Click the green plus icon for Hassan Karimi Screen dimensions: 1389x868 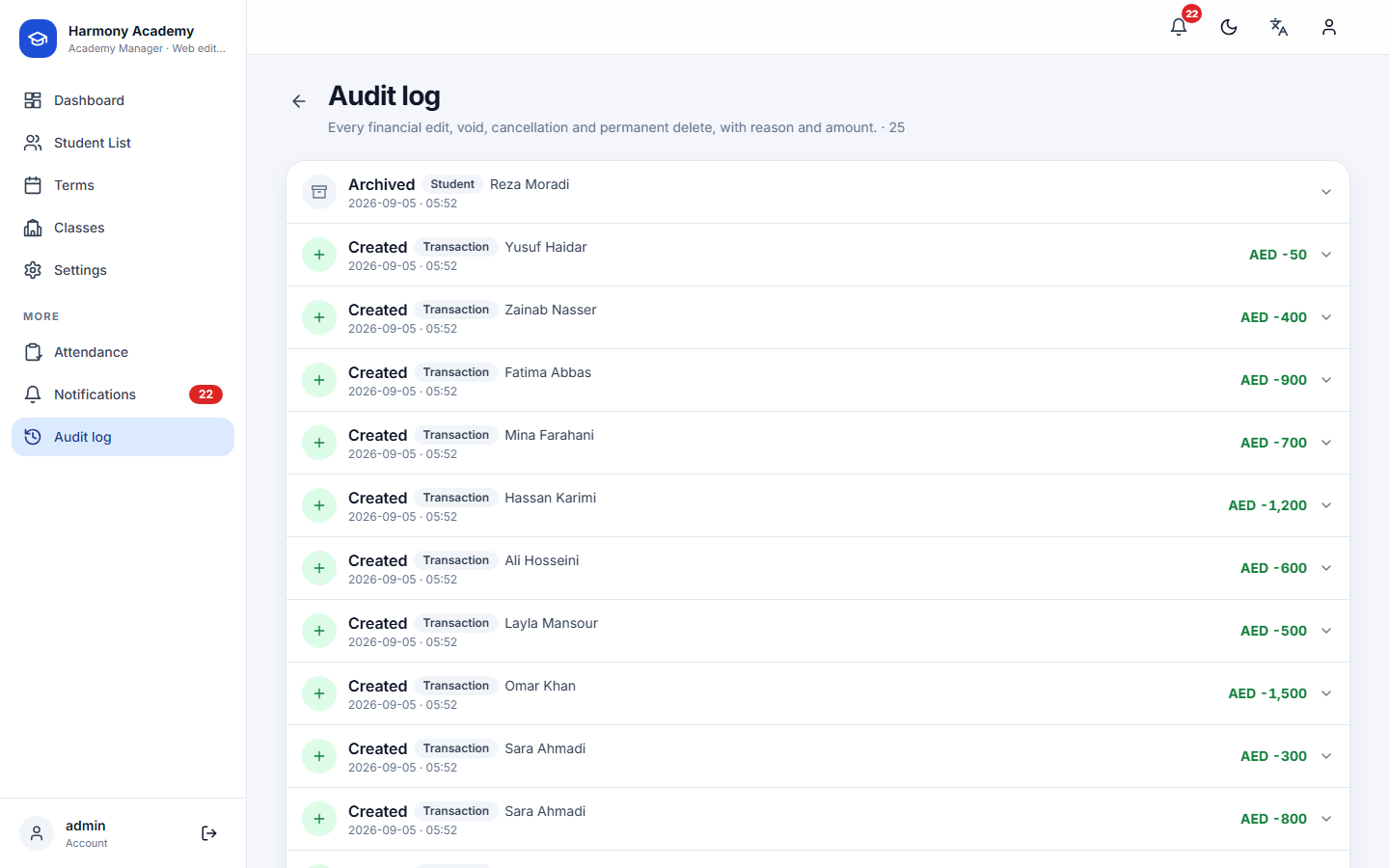point(319,505)
